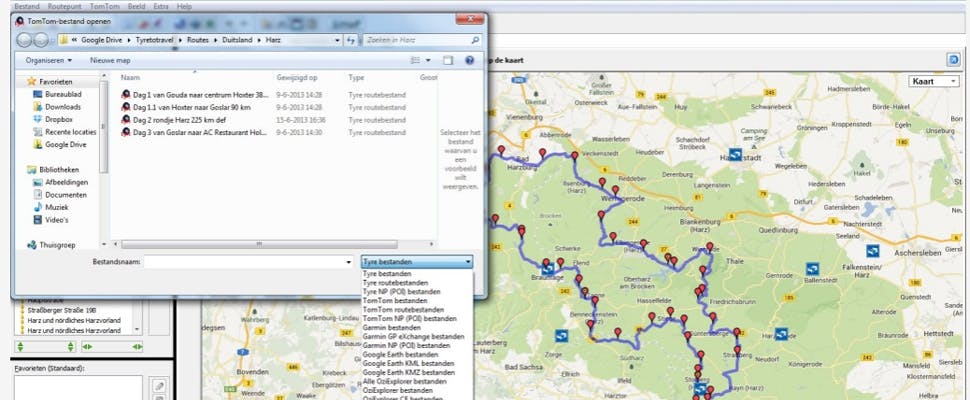This screenshot has width=970, height=400.
Task: Click the Tyretotravel breadcrumb segment
Action: 156,40
